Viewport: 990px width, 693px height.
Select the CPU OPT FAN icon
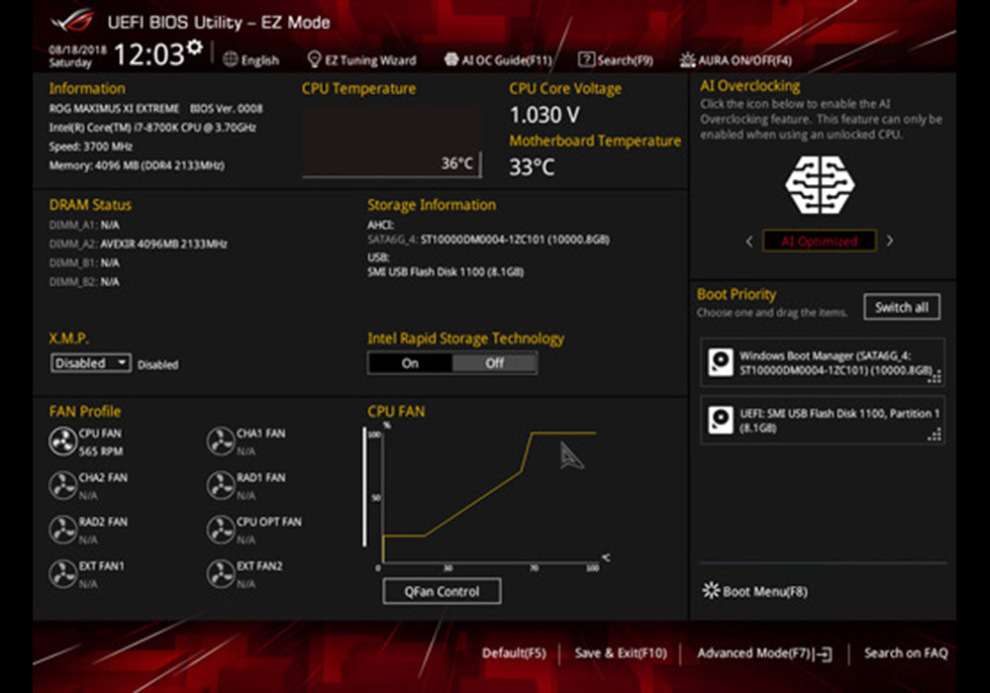point(220,530)
